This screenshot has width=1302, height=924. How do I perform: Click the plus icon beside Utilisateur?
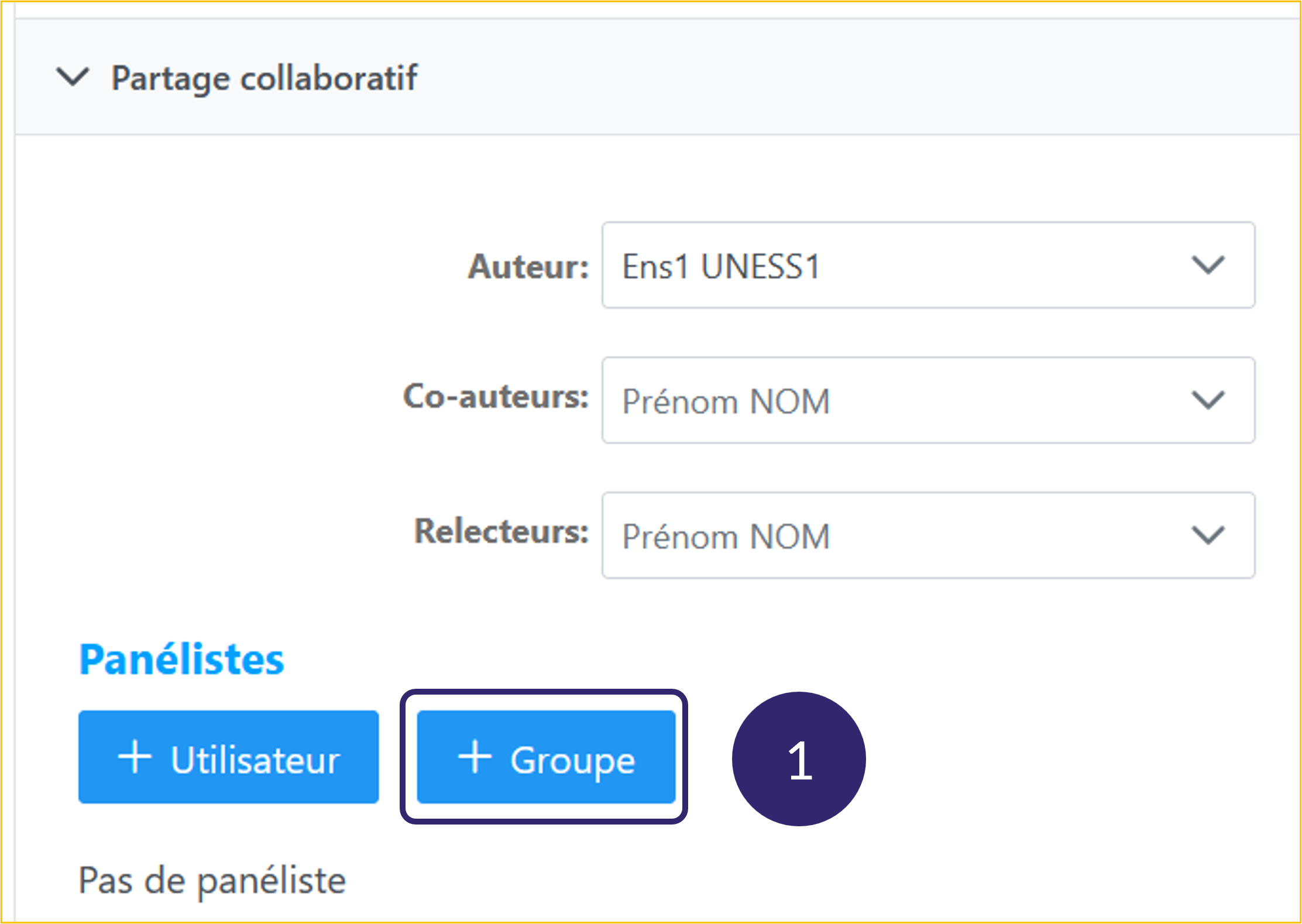135,757
